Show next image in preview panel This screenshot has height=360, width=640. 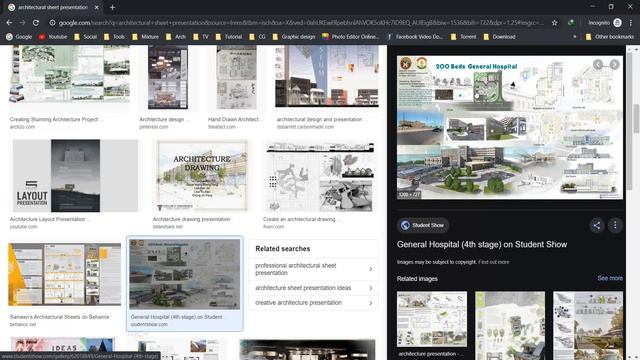(614, 64)
